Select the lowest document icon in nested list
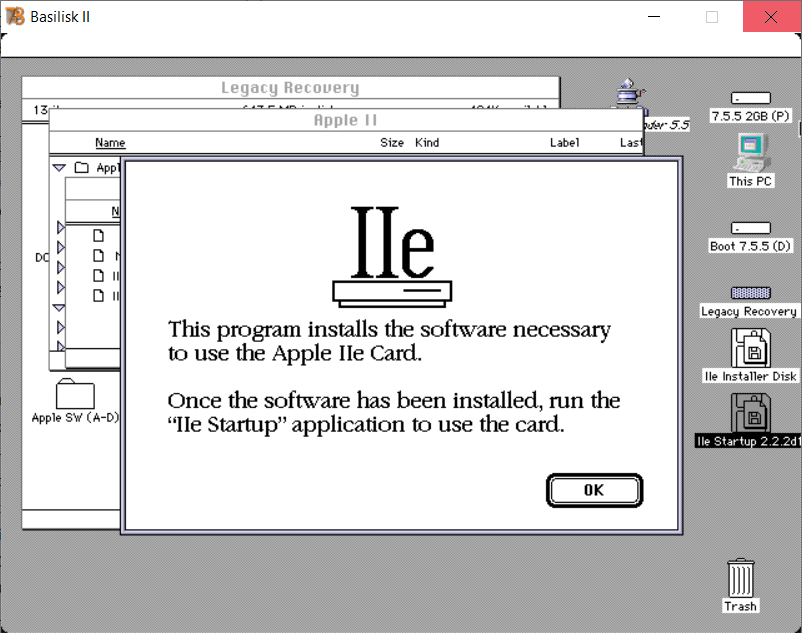Screen dimensions: 802x633 point(98,296)
